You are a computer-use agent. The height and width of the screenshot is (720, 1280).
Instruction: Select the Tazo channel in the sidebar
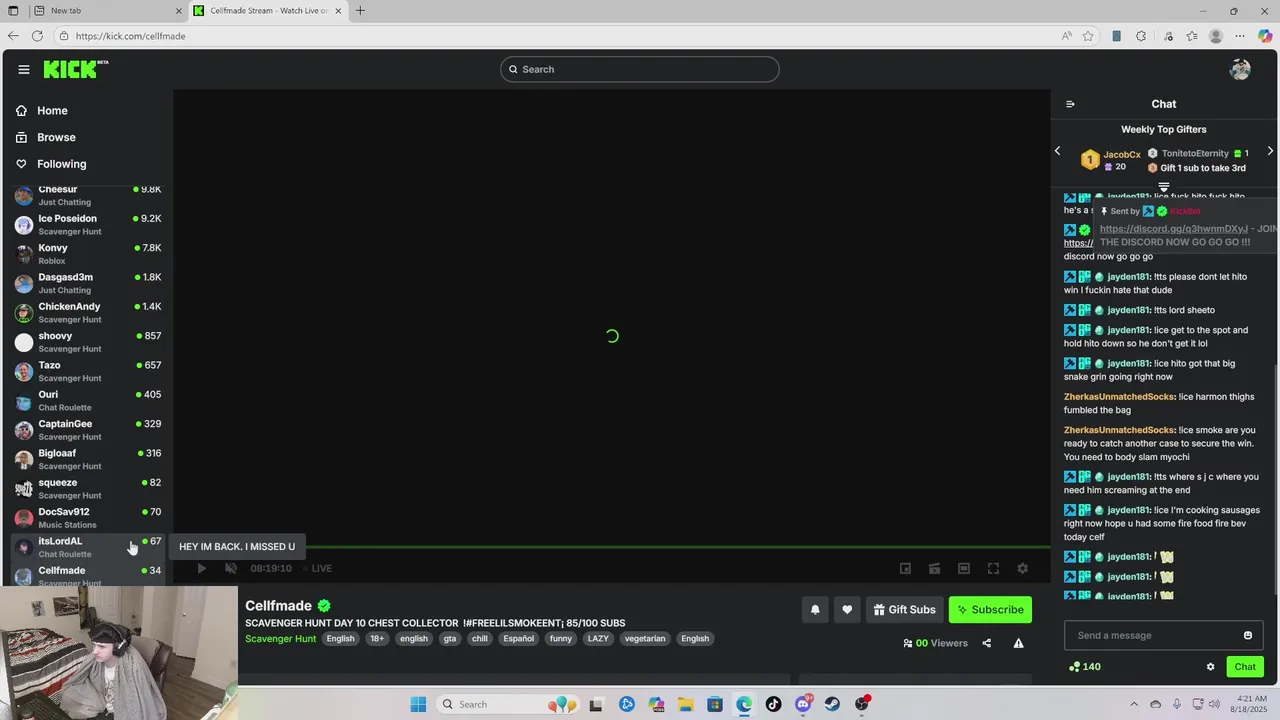tap(88, 371)
